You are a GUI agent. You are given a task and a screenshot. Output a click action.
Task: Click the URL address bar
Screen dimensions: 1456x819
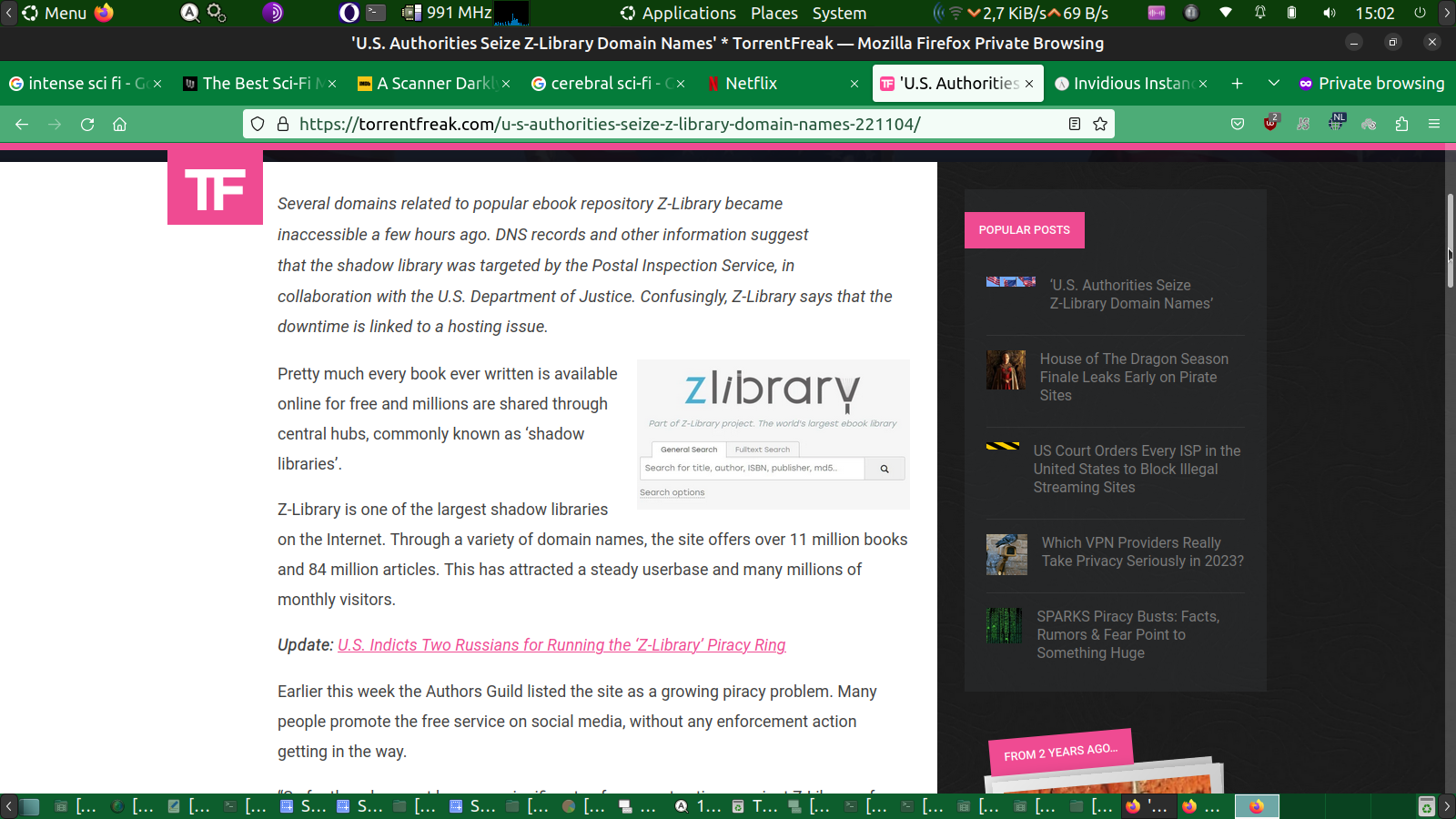[x=679, y=124]
